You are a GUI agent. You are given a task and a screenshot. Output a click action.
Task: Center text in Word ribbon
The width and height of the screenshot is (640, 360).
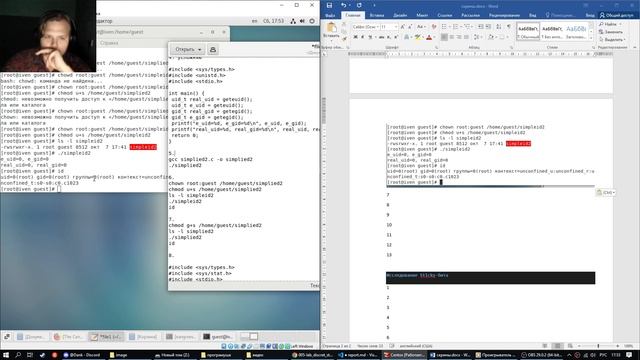click(x=451, y=37)
